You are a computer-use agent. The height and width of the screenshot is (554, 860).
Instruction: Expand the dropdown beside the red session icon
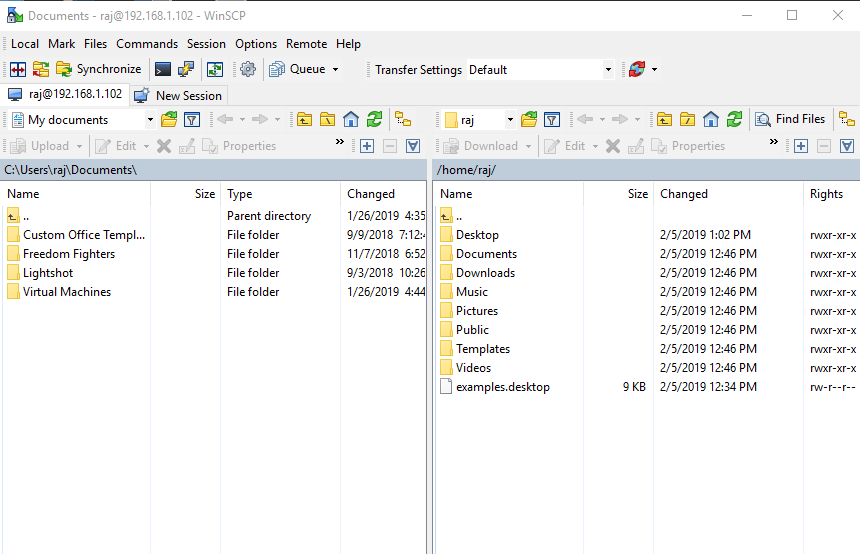654,70
